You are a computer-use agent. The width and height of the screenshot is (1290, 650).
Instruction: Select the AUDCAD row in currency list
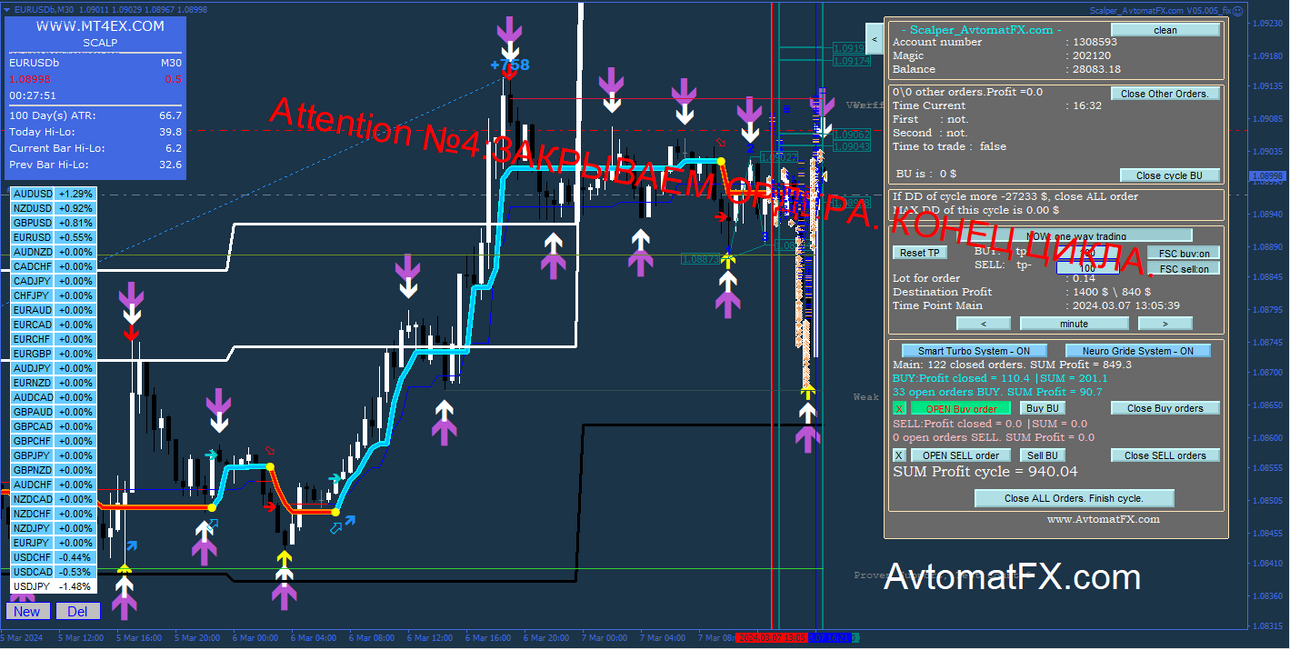tap(53, 397)
